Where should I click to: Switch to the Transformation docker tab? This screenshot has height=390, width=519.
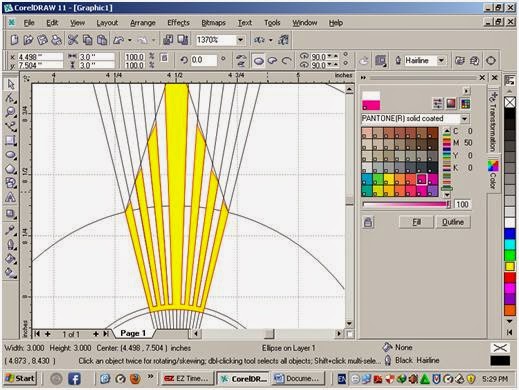pyautogui.click(x=493, y=122)
